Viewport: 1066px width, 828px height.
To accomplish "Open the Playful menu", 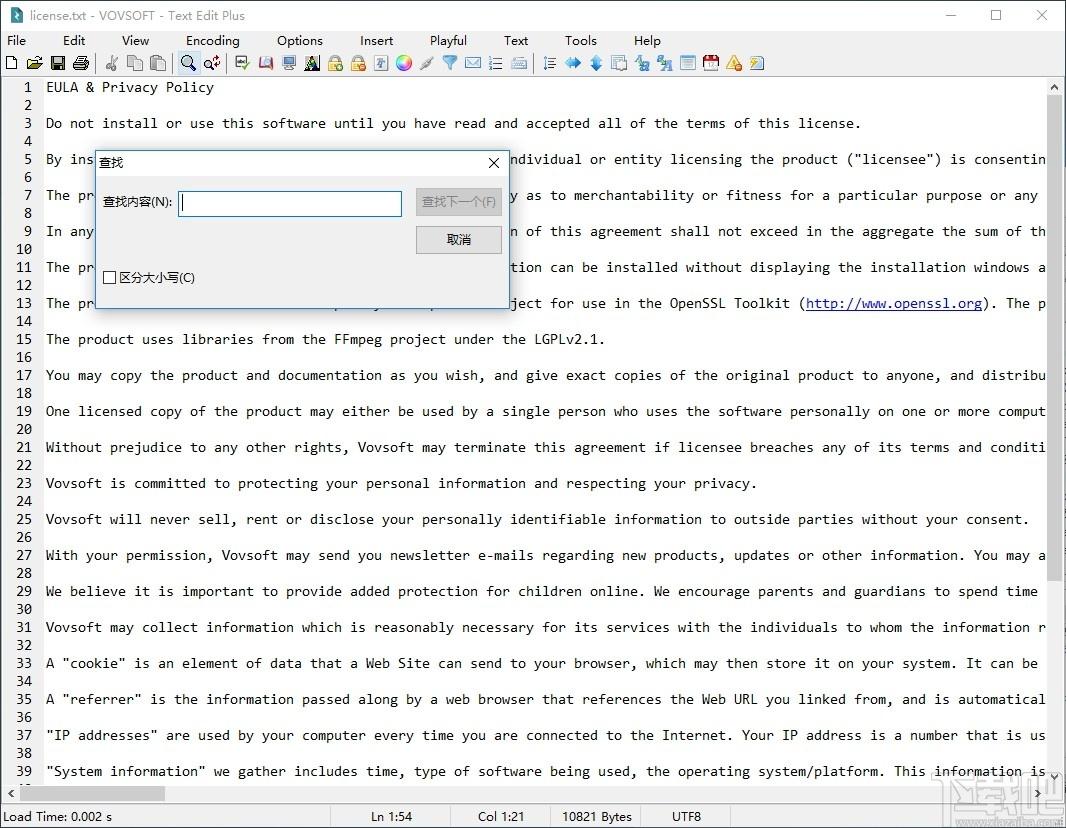I will click(448, 41).
